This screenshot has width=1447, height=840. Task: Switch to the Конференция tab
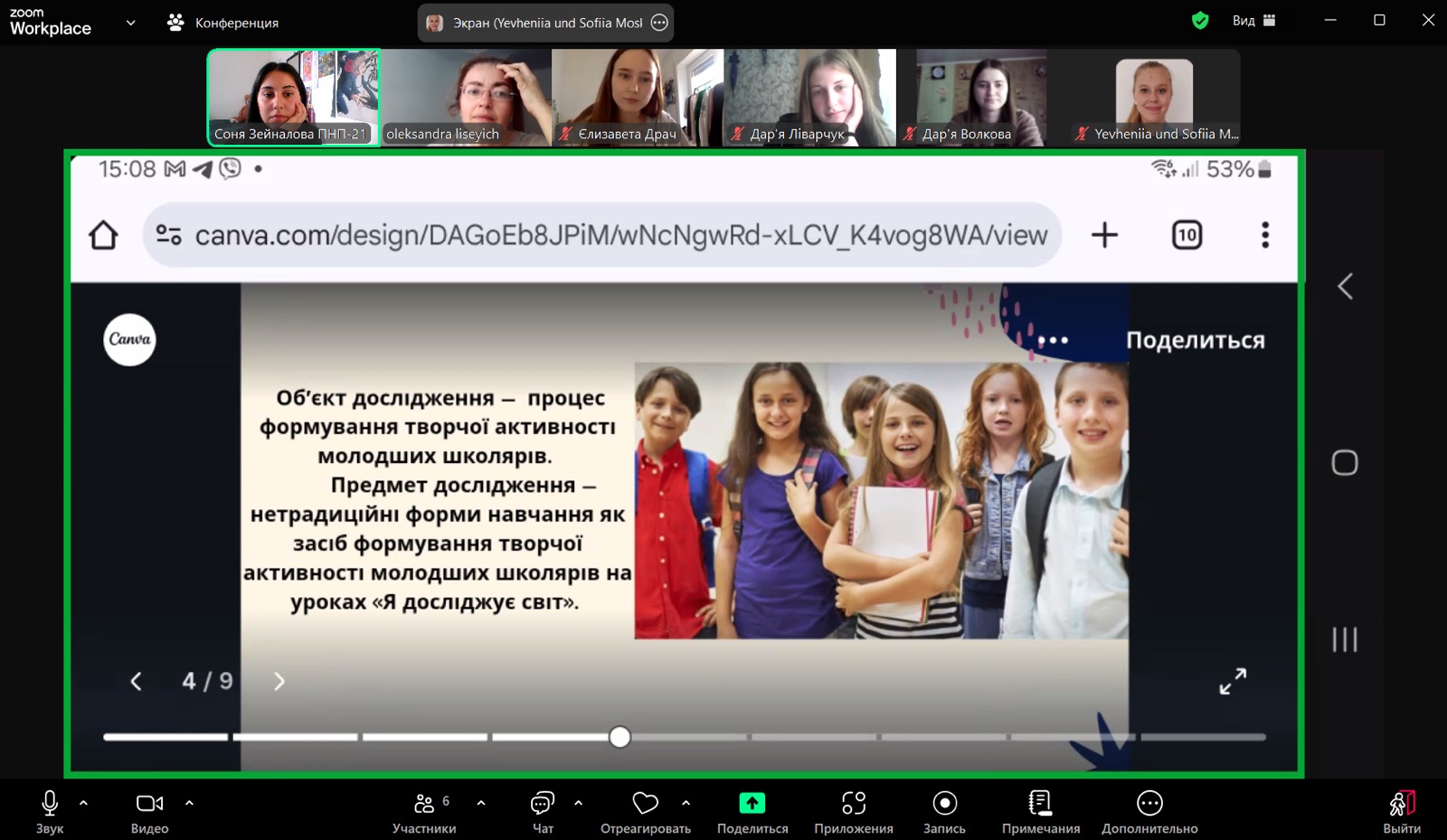pyautogui.click(x=237, y=22)
